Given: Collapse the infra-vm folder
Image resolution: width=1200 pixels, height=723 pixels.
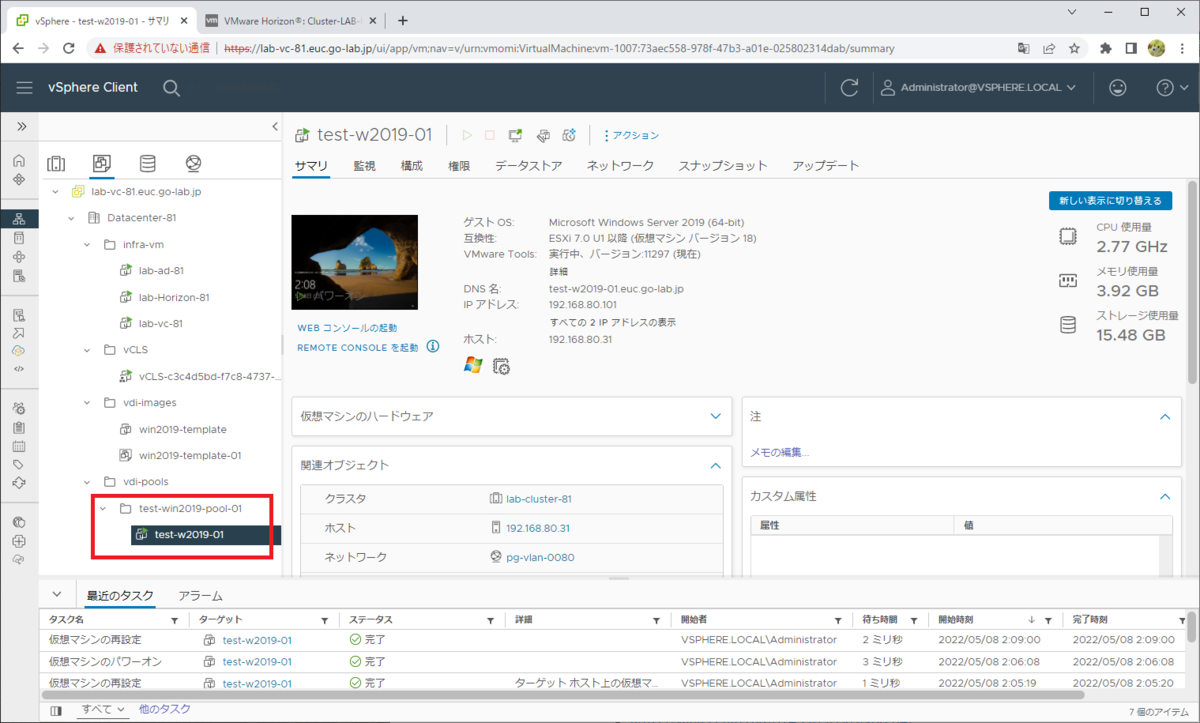Looking at the screenshot, I should click(x=88, y=244).
